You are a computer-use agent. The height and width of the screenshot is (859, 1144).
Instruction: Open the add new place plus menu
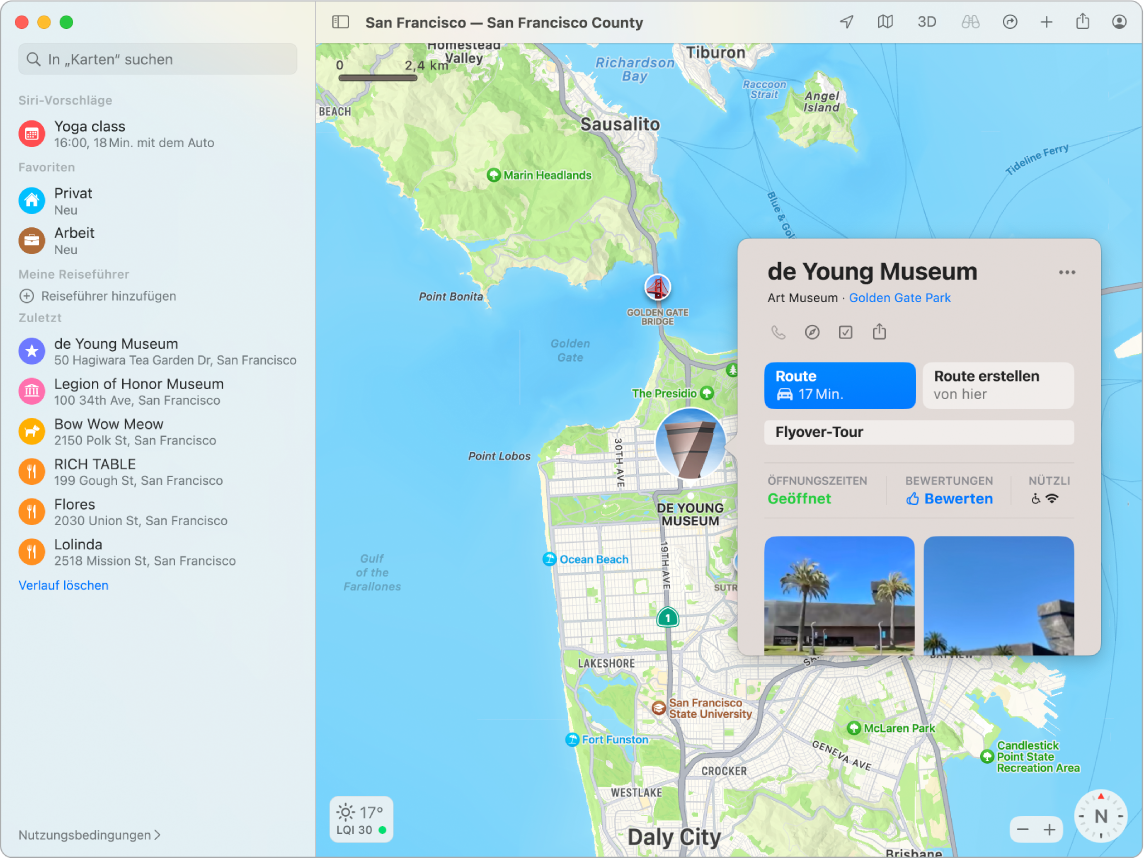(x=1046, y=21)
